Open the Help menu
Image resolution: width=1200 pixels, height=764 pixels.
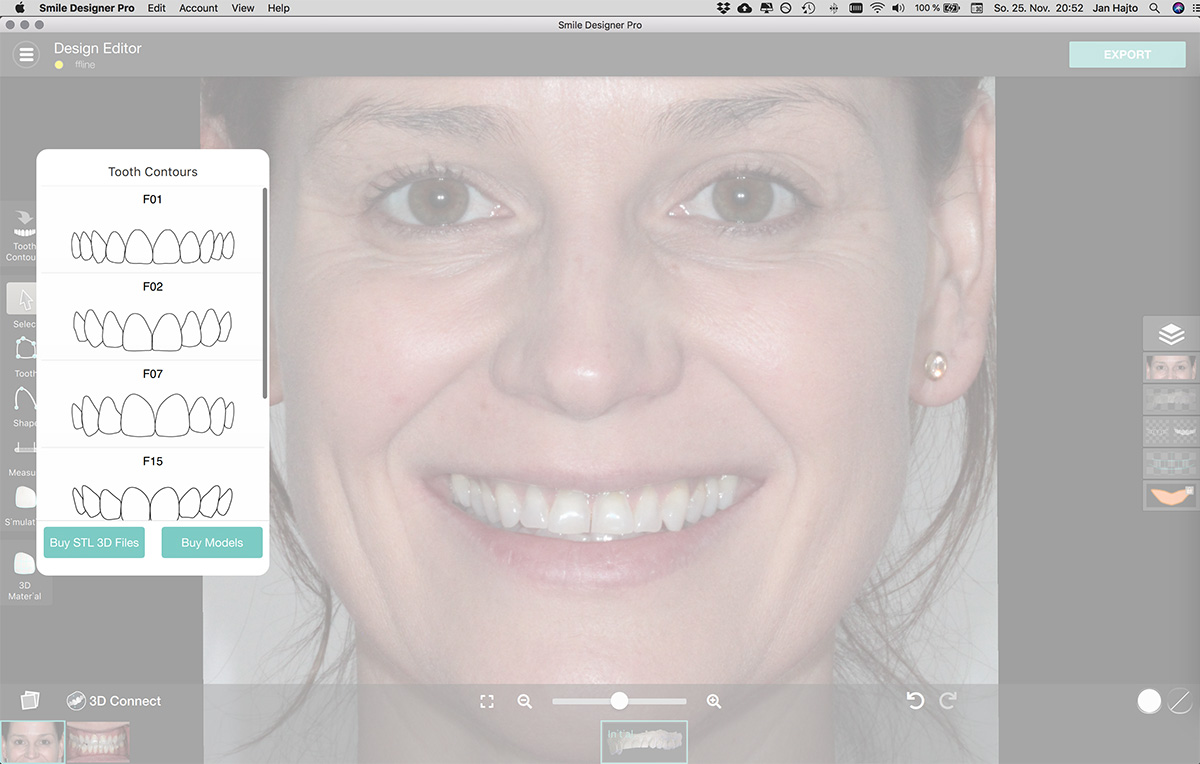[279, 8]
